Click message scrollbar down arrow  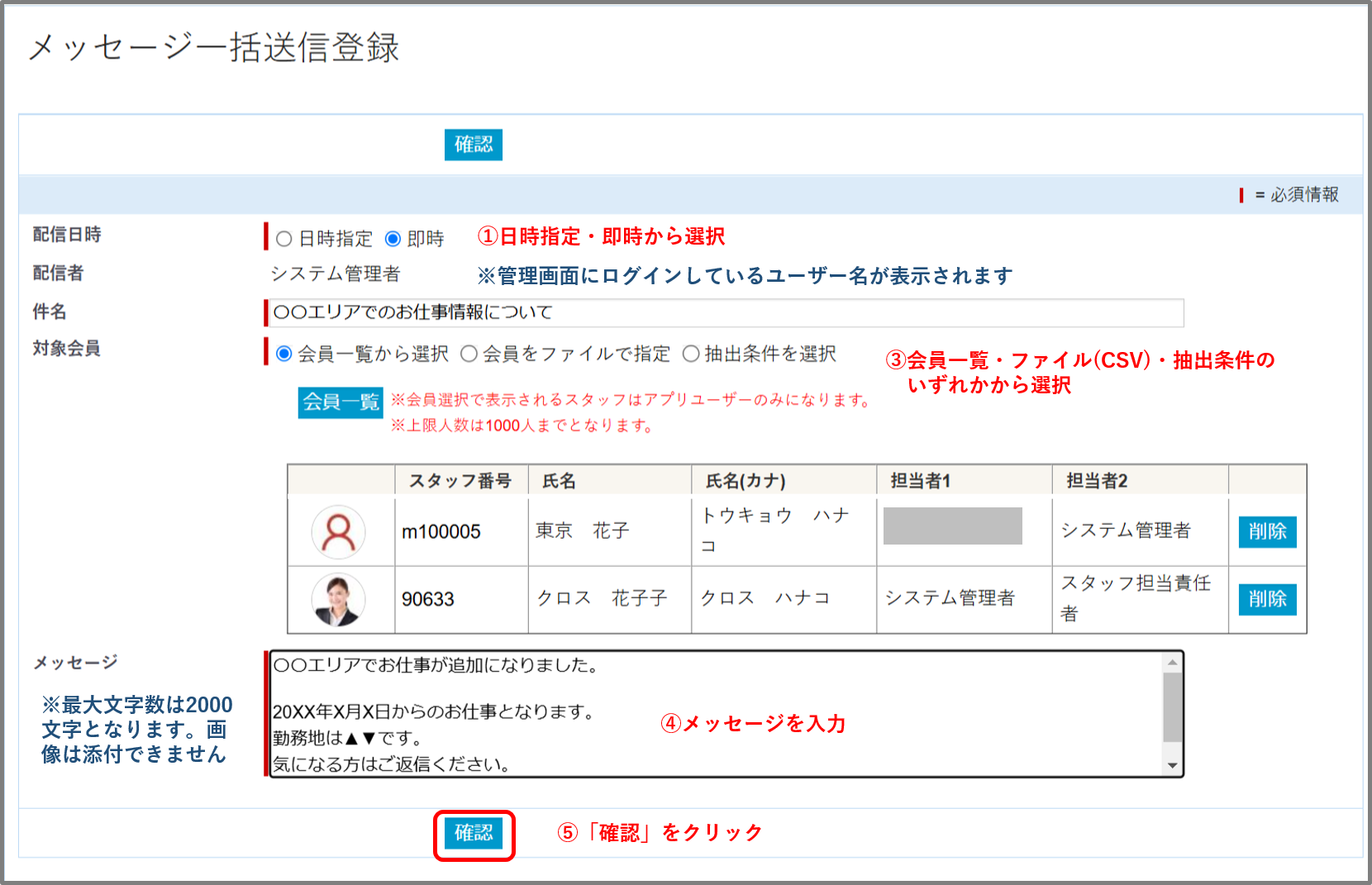[1172, 766]
